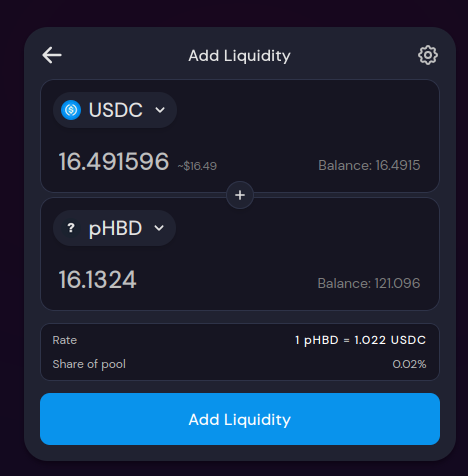Click the USDC coin logo icon
468x476 pixels.
(71, 110)
